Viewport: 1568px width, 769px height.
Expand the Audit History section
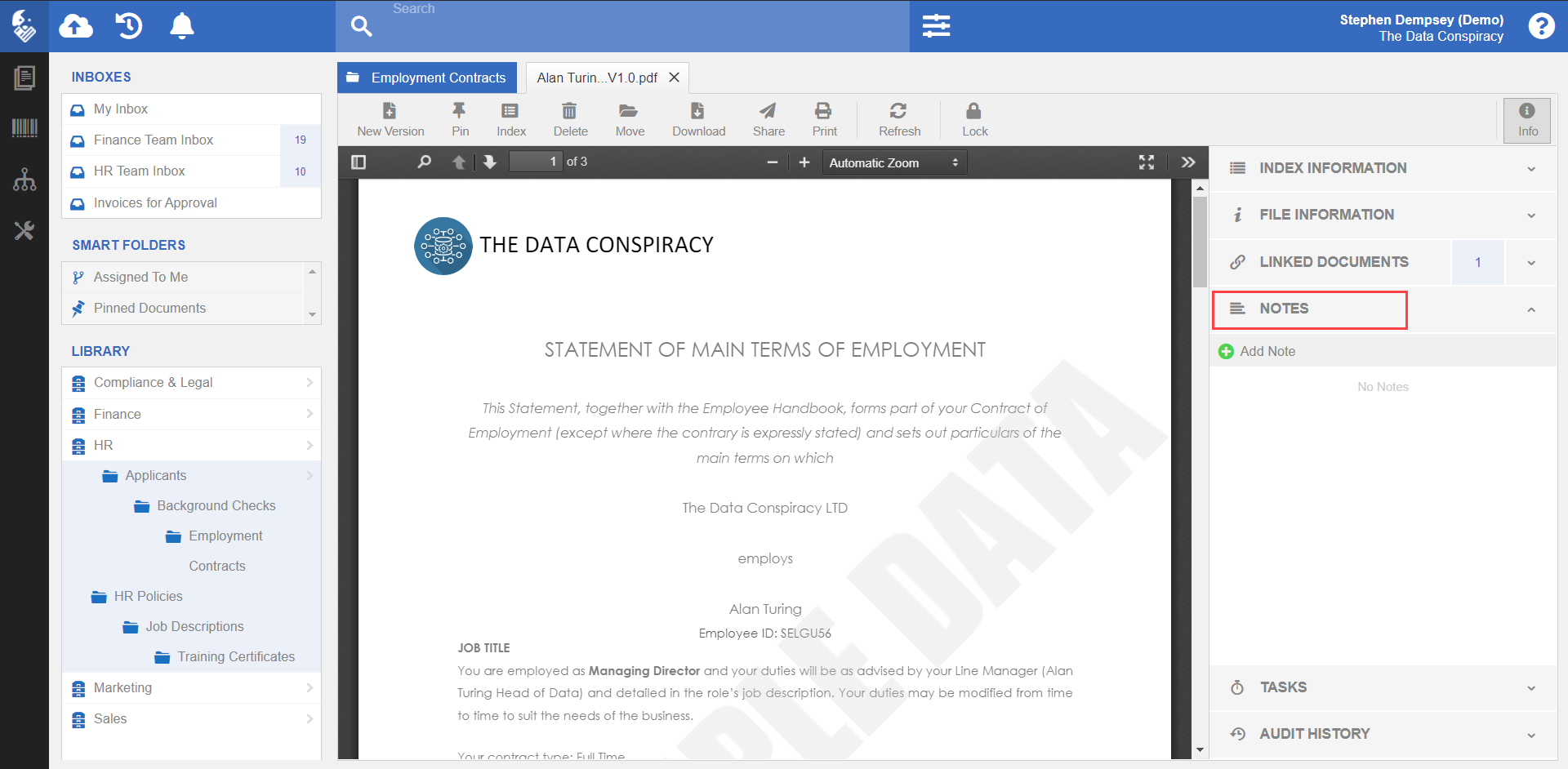tap(1383, 734)
